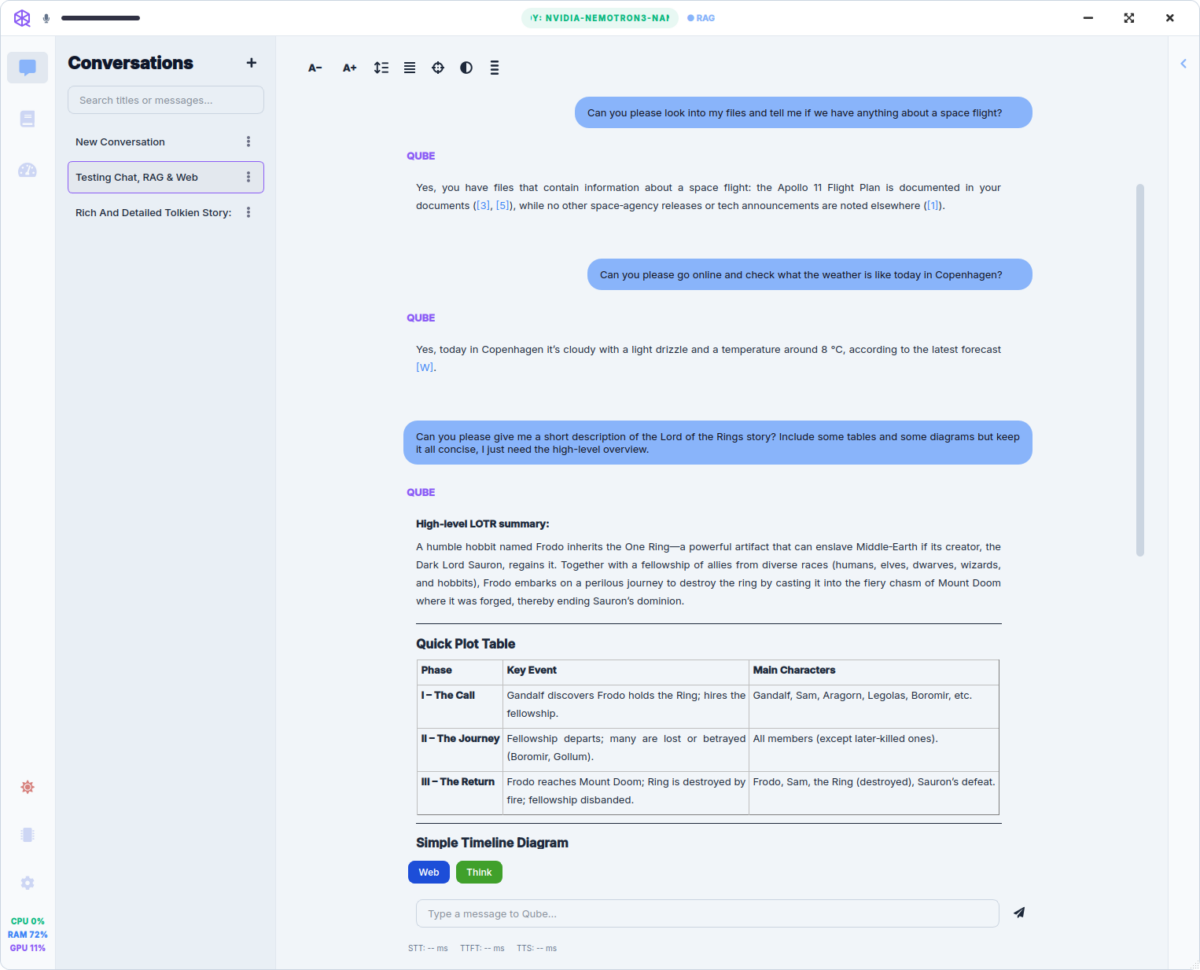
Task: Select Rich And Detailed Tolkien Story conversation
Action: point(153,213)
